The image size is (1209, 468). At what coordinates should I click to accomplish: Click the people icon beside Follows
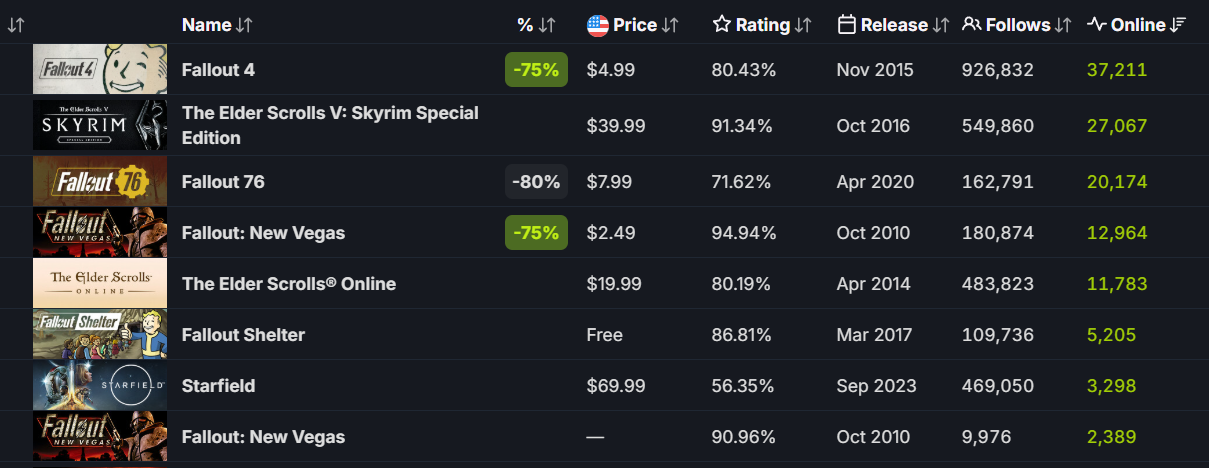971,25
